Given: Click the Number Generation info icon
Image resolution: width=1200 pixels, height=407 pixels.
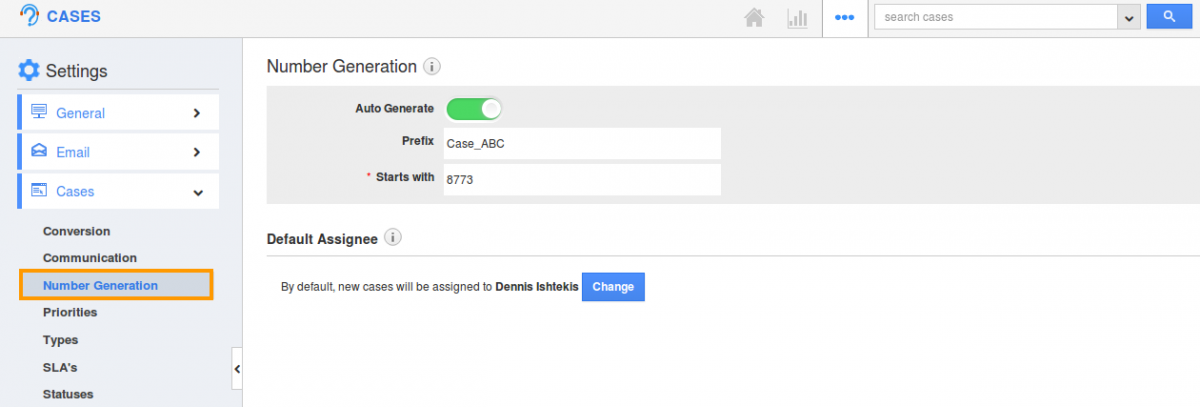Looking at the screenshot, I should (x=432, y=67).
